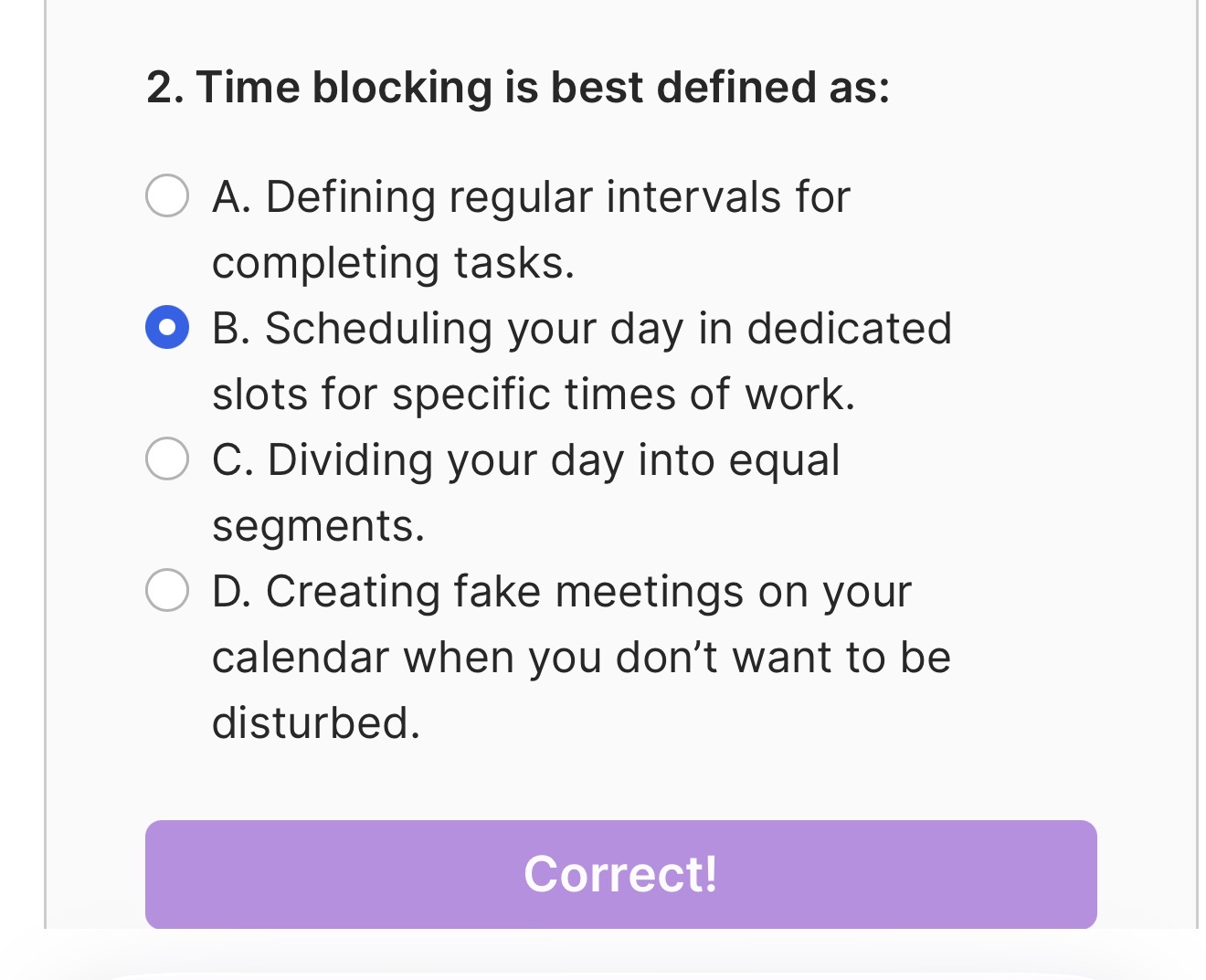Click the 'completing tasks.' text line
This screenshot has width=1206, height=980.
[393, 263]
